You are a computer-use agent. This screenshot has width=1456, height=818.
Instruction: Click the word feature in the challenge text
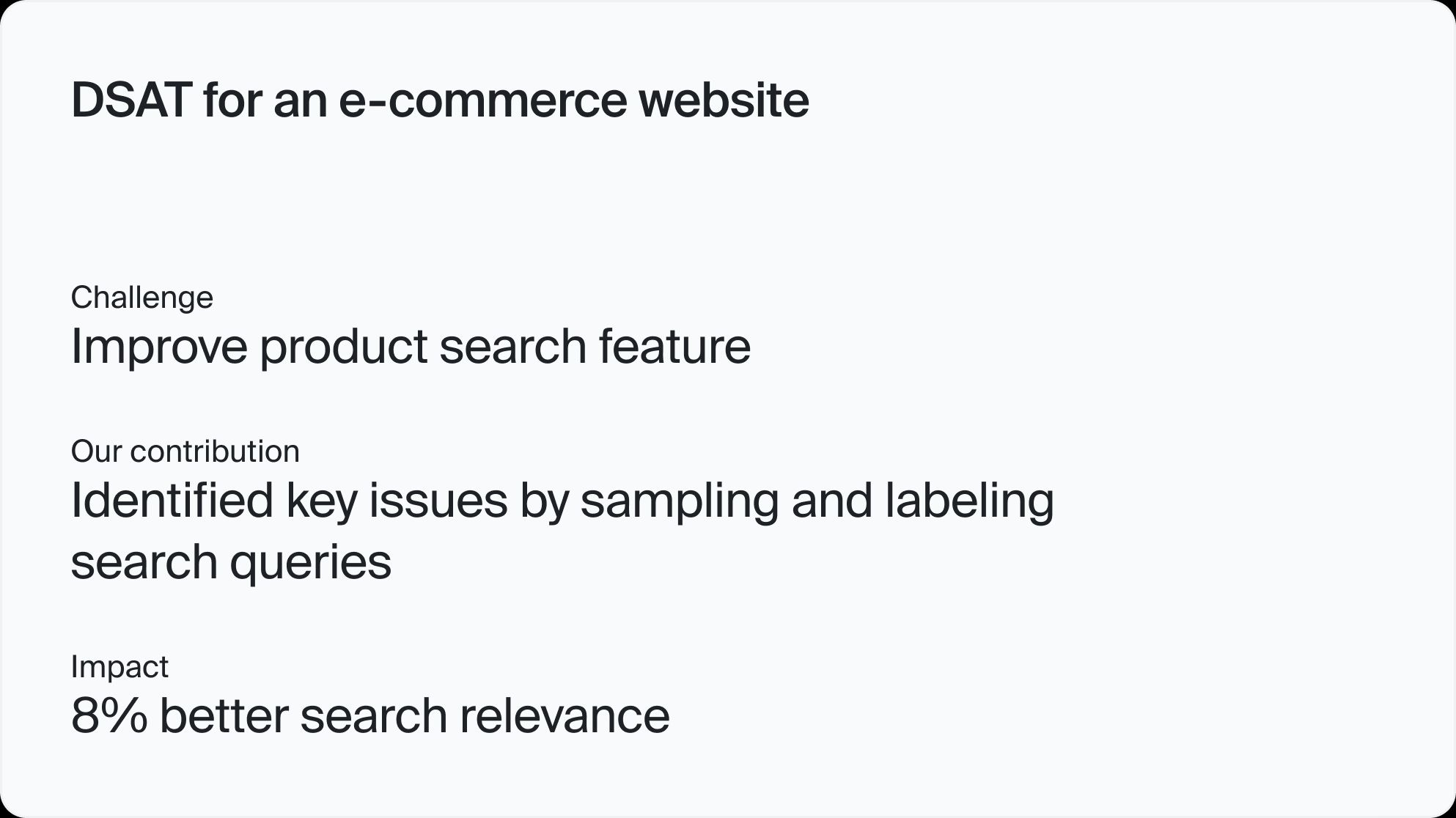pos(674,346)
